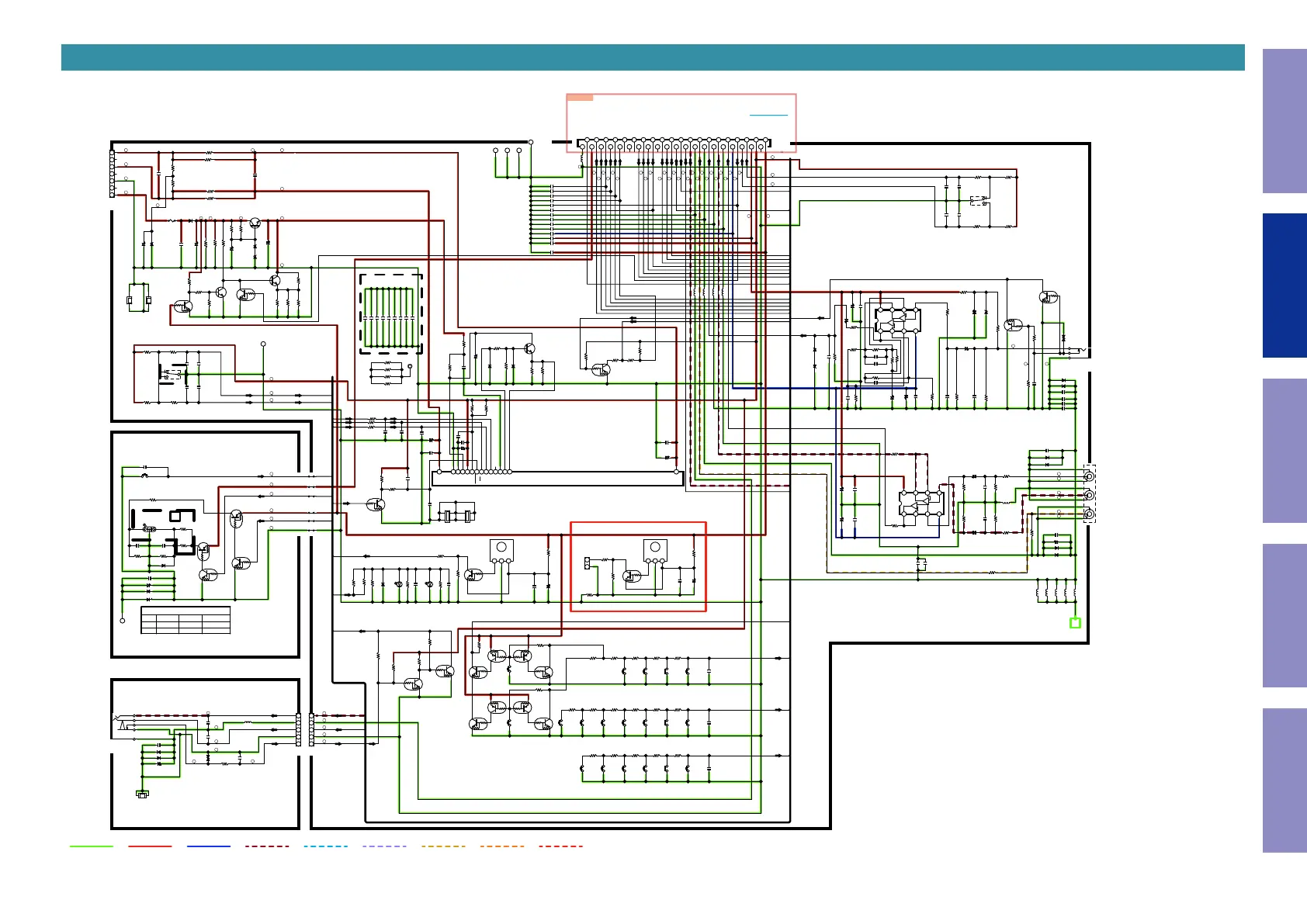Click the dashed-outline IC block with green stripes
Image resolution: width=1307 pixels, height=924 pixels.
coord(391,313)
